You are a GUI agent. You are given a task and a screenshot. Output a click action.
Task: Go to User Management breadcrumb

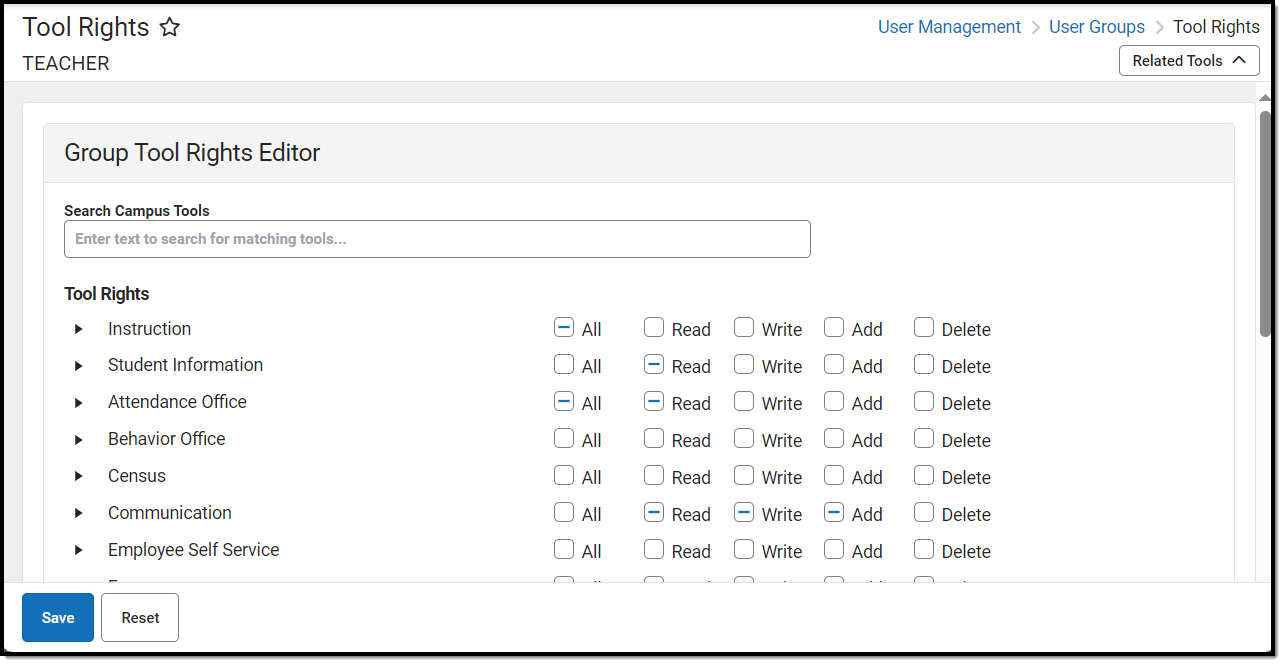click(949, 27)
